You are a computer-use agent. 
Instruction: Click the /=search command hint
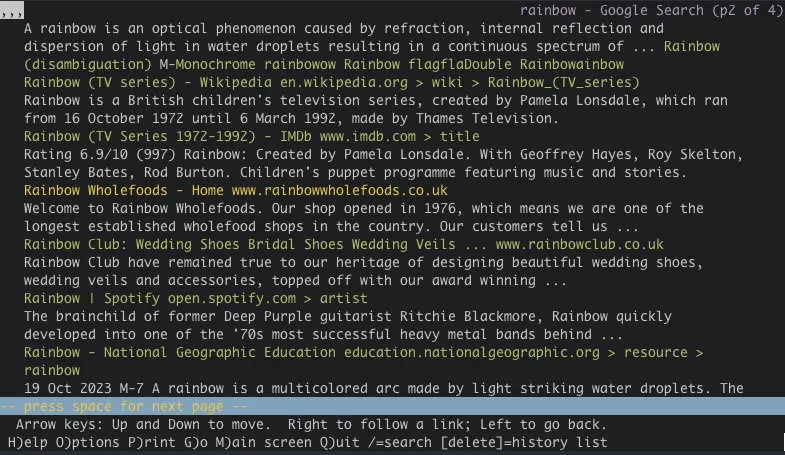[x=400, y=443]
